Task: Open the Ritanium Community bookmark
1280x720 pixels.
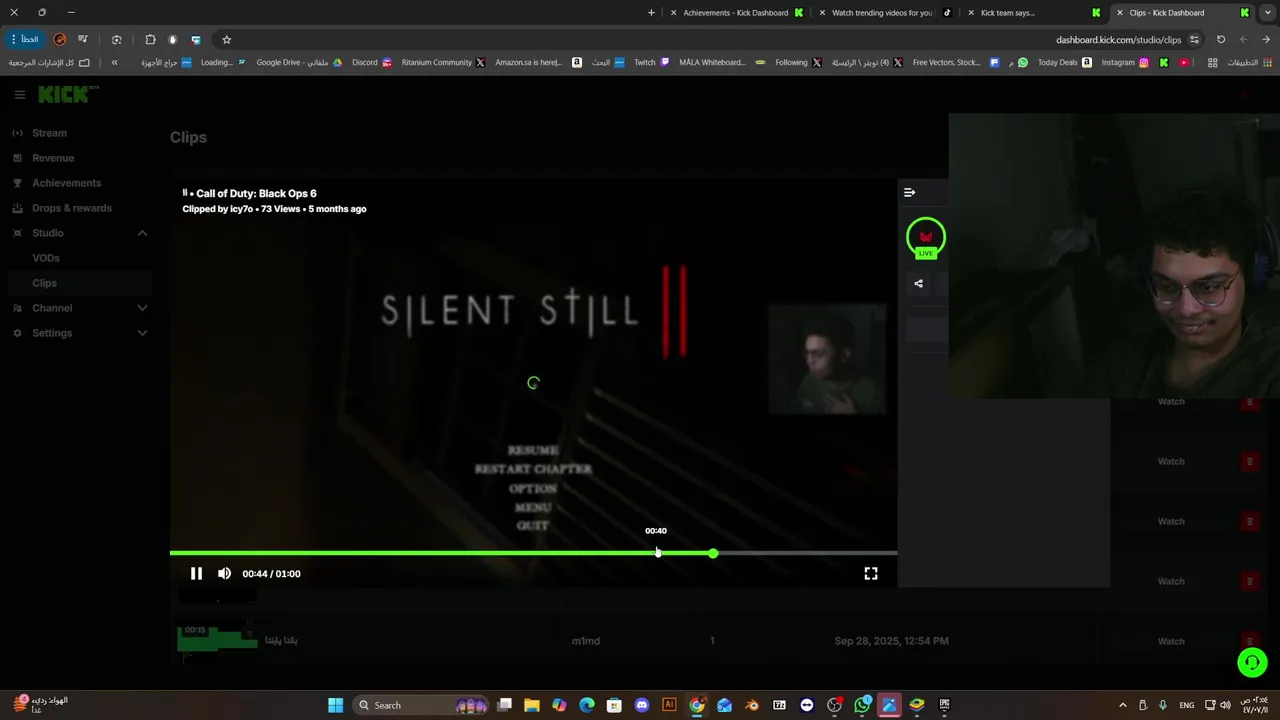Action: [x=443, y=62]
